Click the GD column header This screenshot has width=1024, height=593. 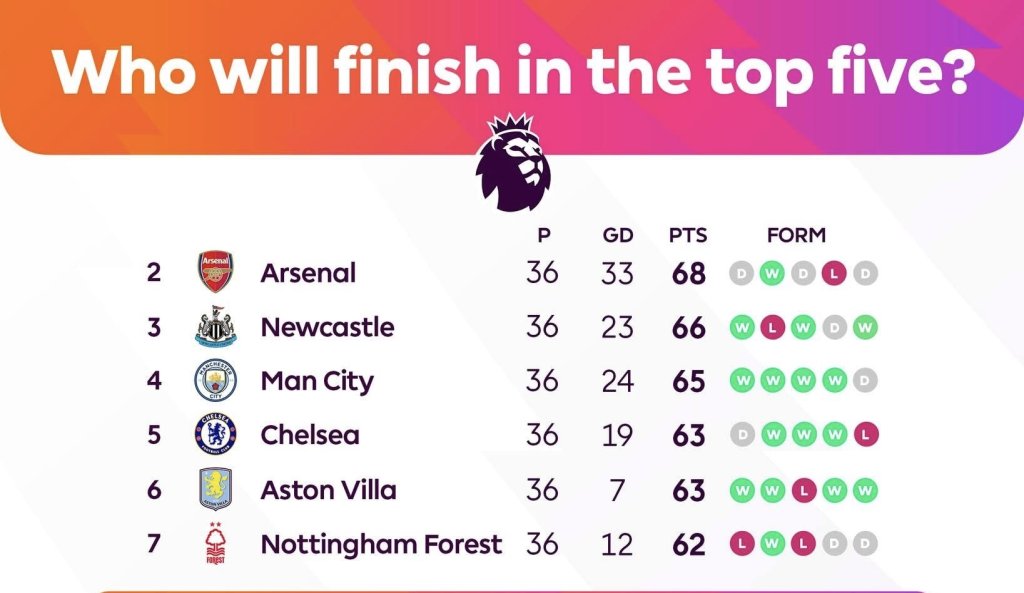[618, 235]
